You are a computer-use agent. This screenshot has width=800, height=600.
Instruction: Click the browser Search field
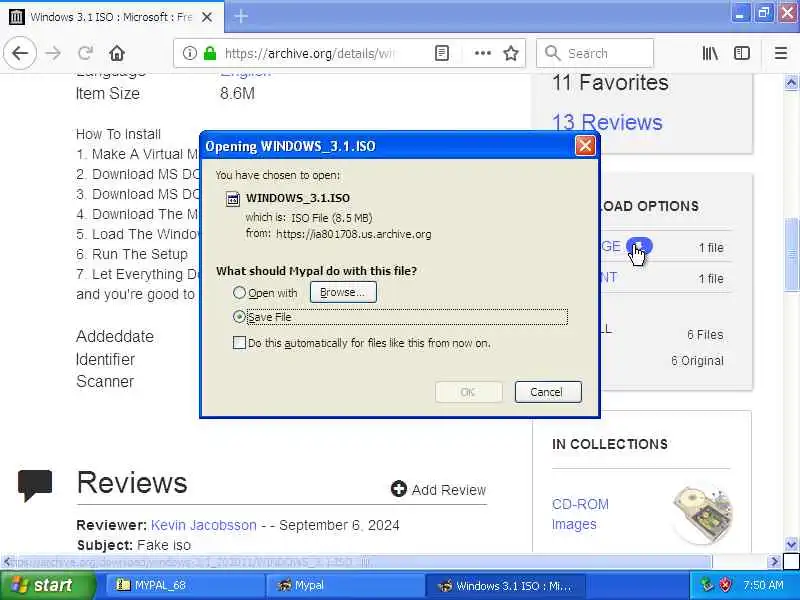click(595, 53)
